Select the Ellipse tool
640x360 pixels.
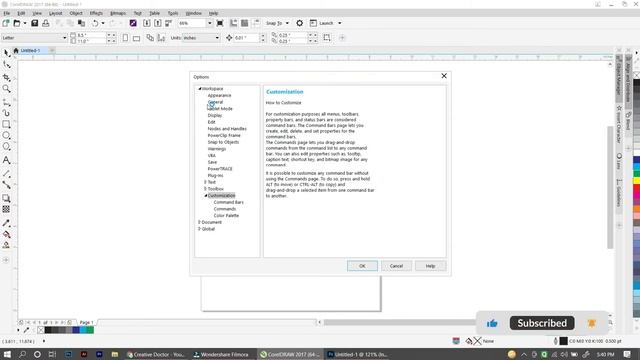pyautogui.click(x=7, y=136)
